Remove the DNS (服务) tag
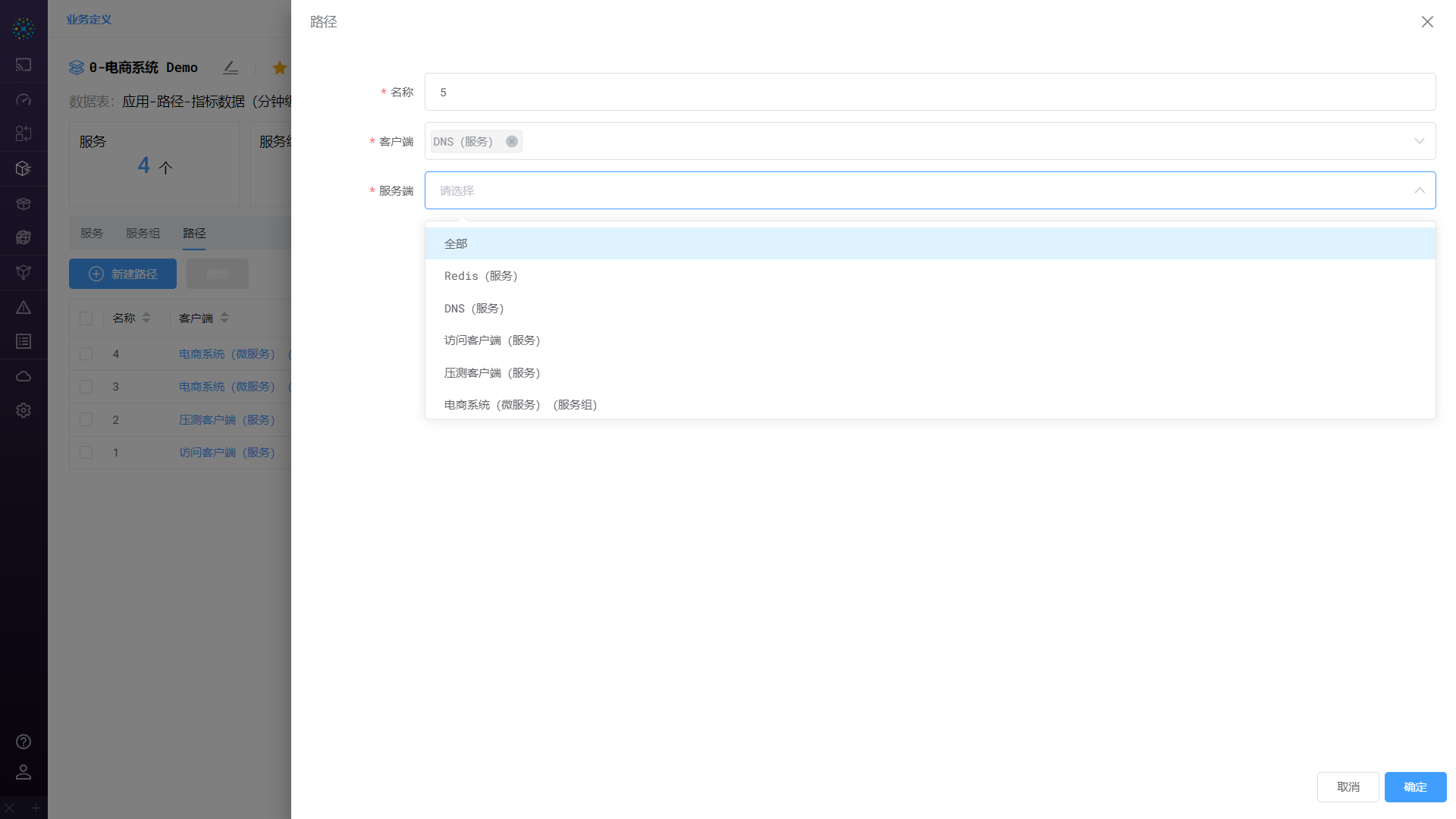This screenshot has width=1456, height=819. pyautogui.click(x=512, y=142)
